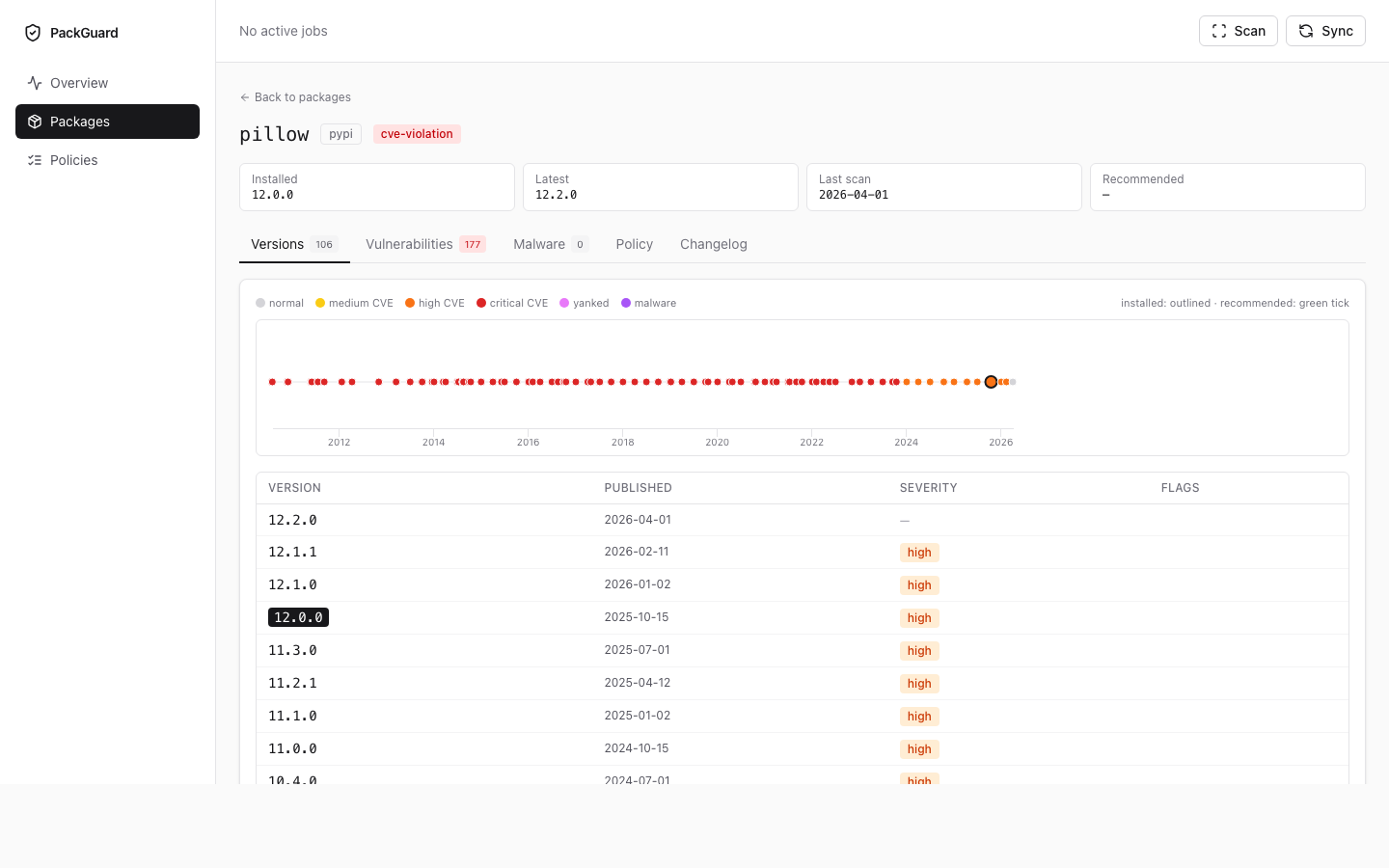The image size is (1389, 868).
Task: Click published date 2025-01-02
Action: click(x=638, y=716)
